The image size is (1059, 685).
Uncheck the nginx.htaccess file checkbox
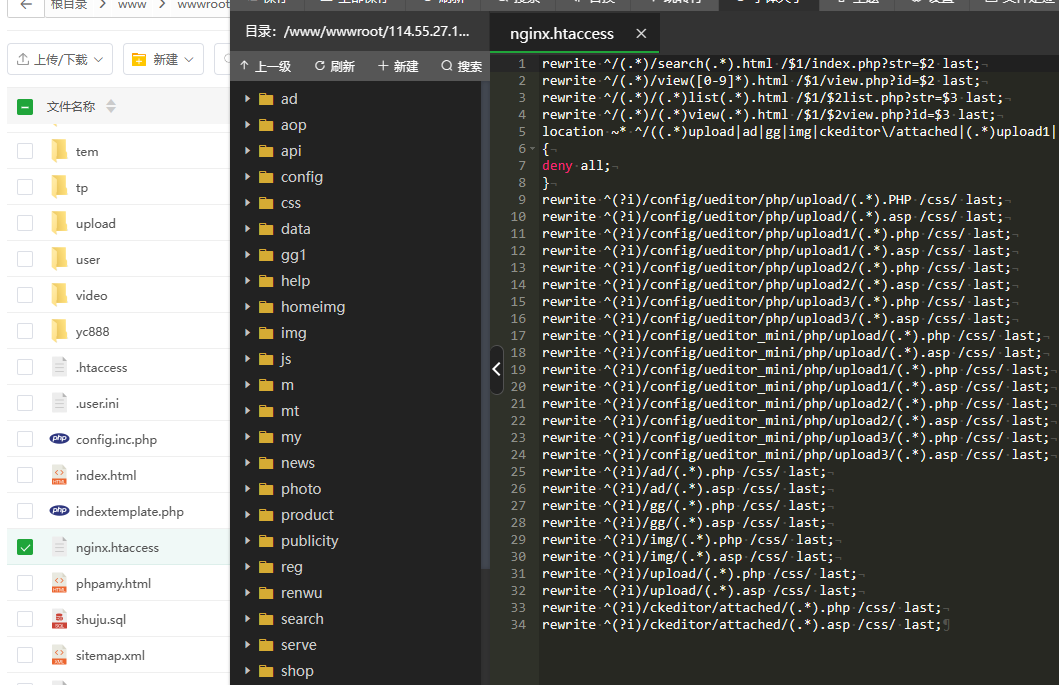25,547
